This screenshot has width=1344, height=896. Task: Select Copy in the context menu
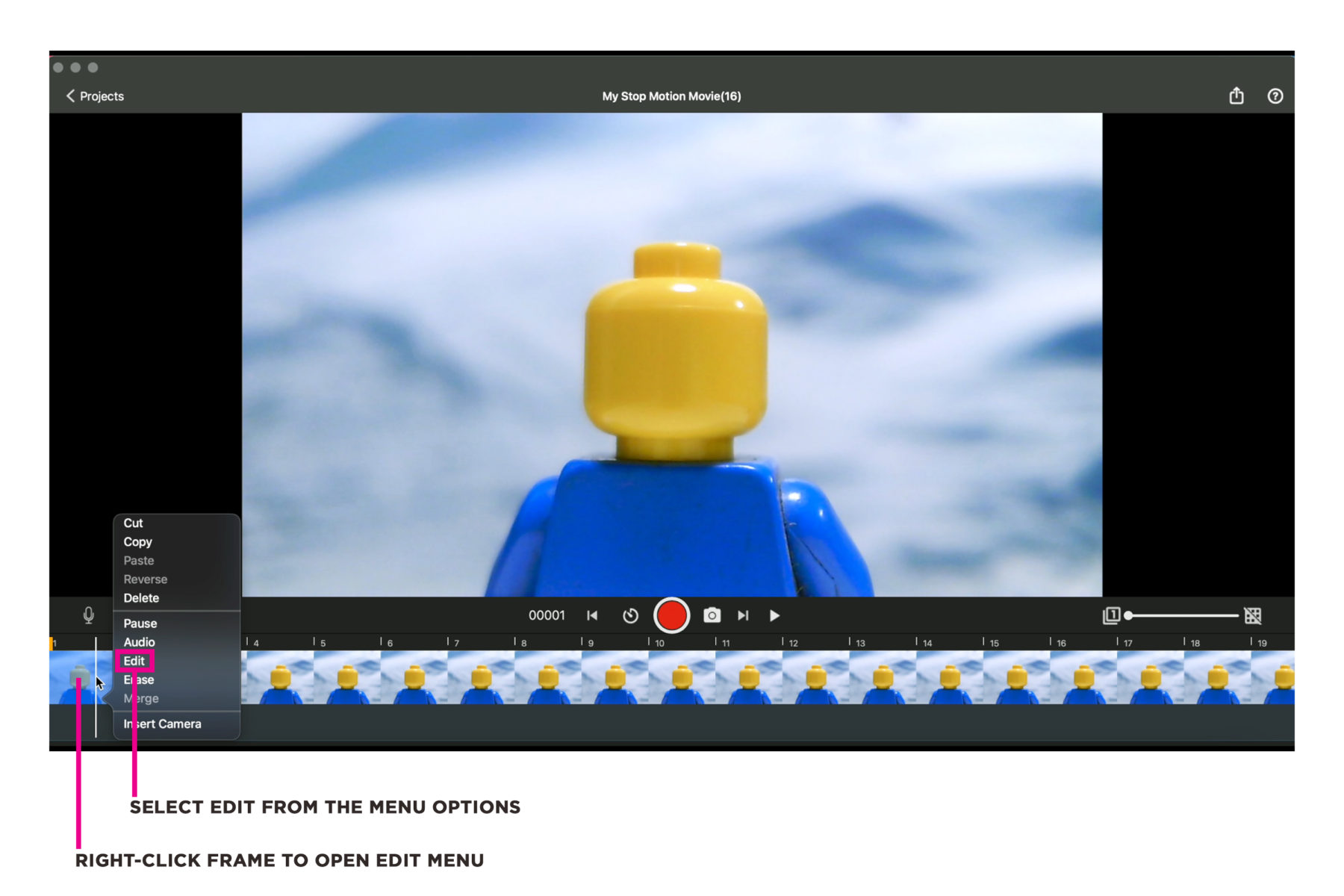point(138,542)
